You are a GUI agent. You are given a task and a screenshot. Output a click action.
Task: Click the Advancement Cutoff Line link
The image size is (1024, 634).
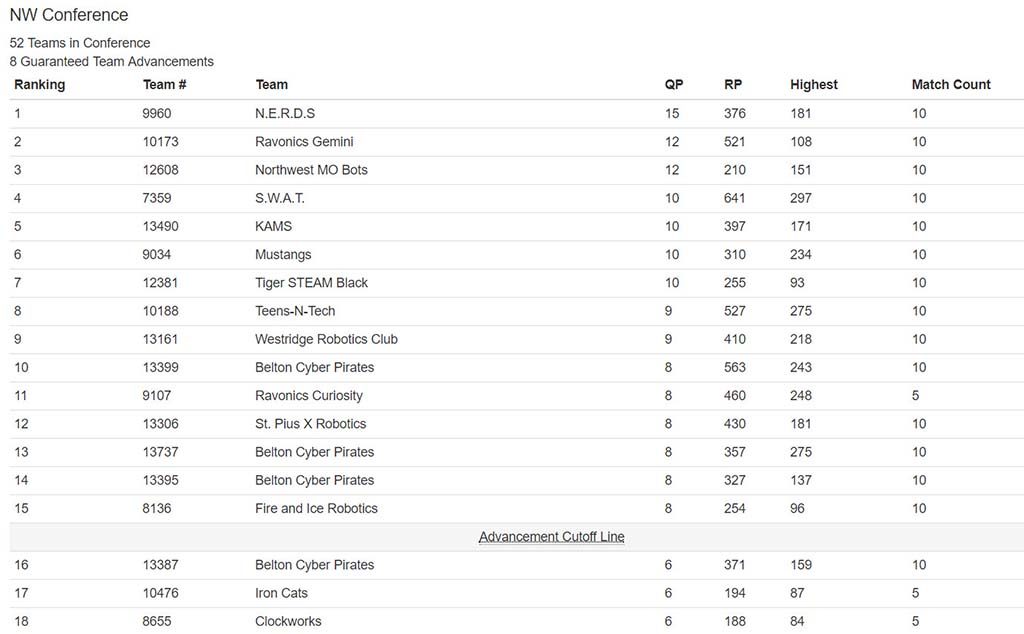[x=551, y=537]
